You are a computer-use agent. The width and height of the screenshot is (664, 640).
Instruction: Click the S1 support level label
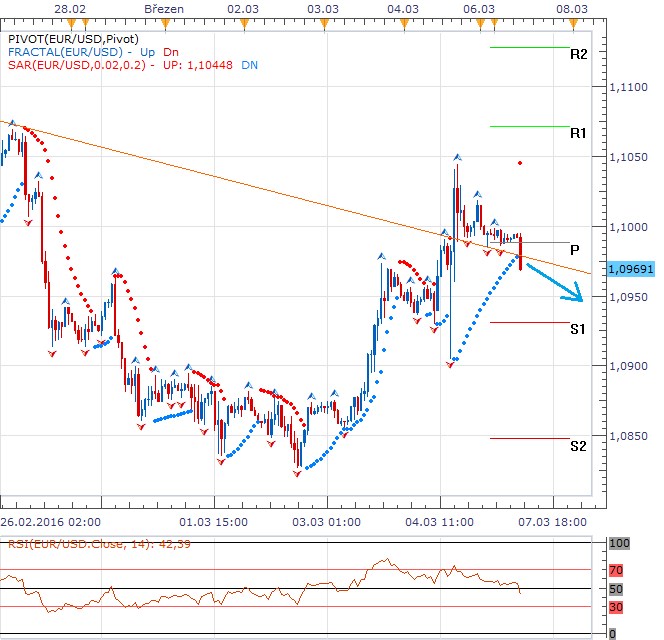578,329
